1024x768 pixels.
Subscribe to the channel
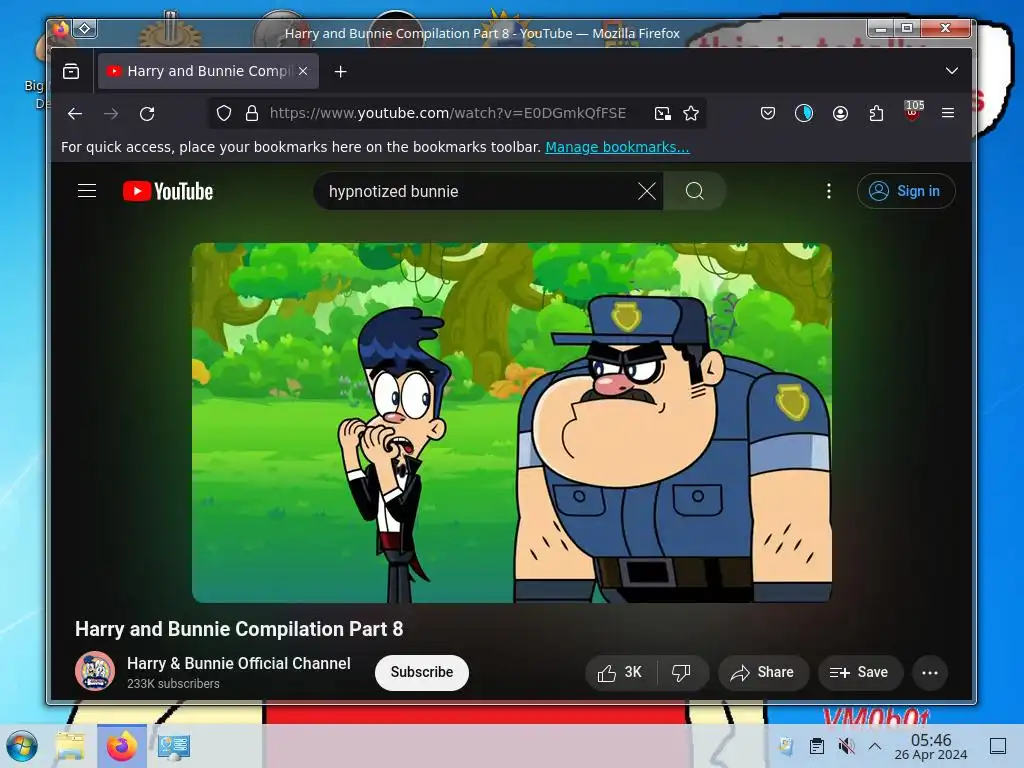coord(422,672)
